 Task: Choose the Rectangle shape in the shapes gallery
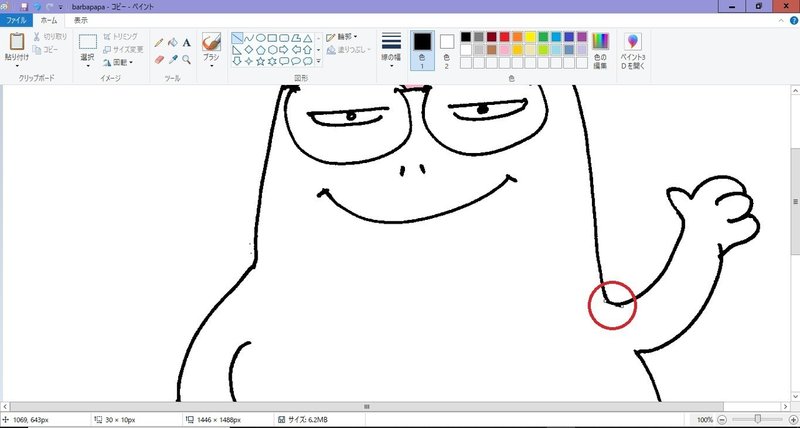[x=272, y=38]
